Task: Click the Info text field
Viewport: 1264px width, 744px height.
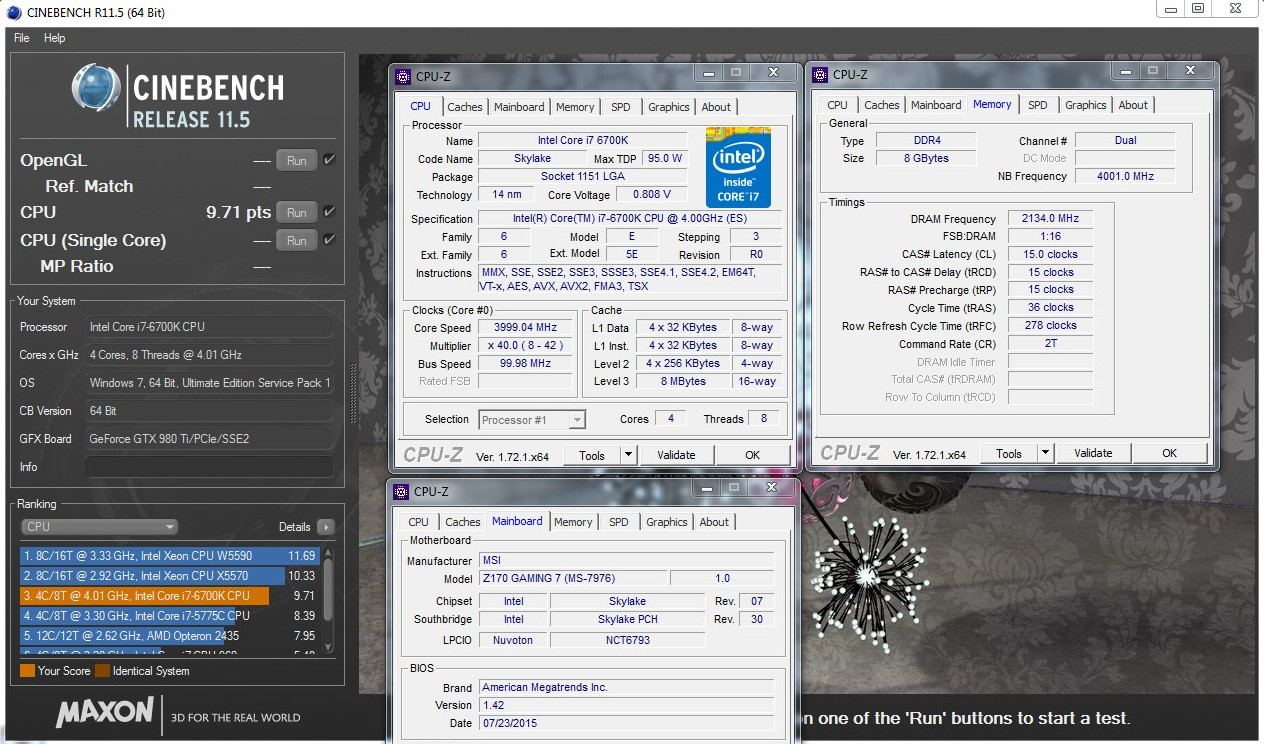Action: pos(209,467)
